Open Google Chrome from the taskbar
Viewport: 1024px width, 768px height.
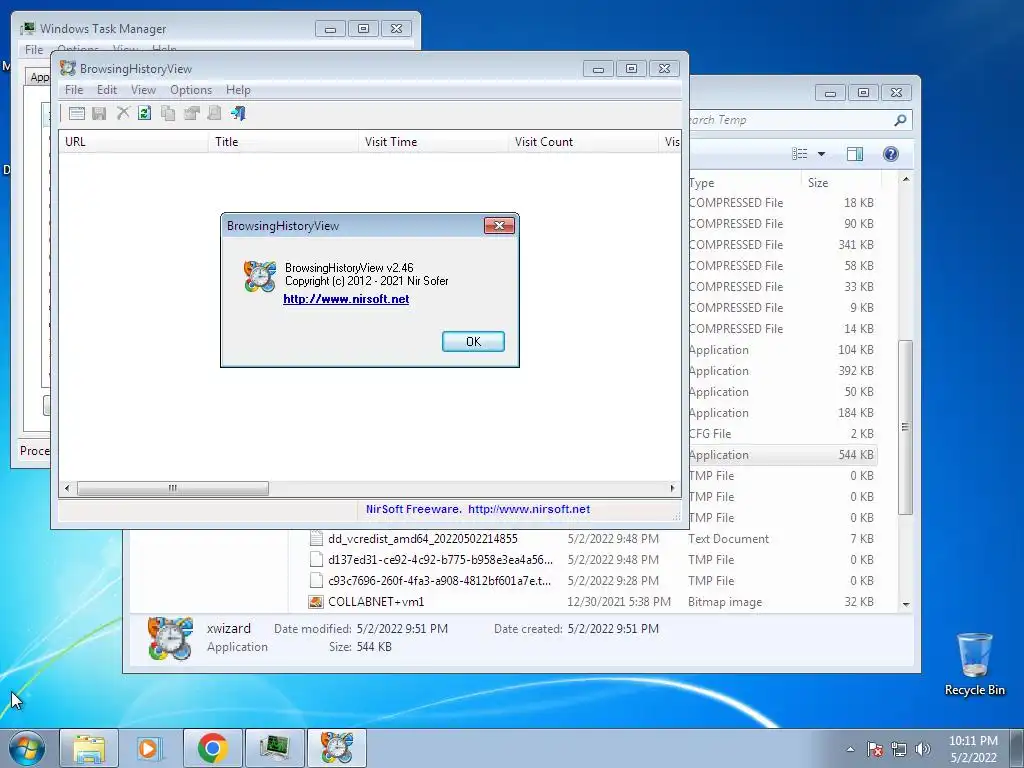[x=212, y=748]
